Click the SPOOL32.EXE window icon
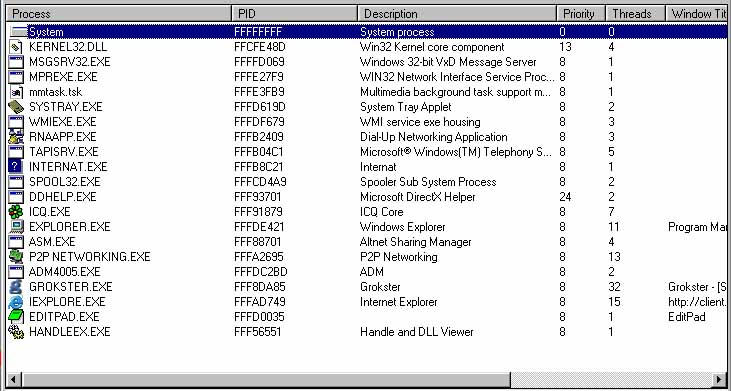731x391 pixels. (x=16, y=181)
